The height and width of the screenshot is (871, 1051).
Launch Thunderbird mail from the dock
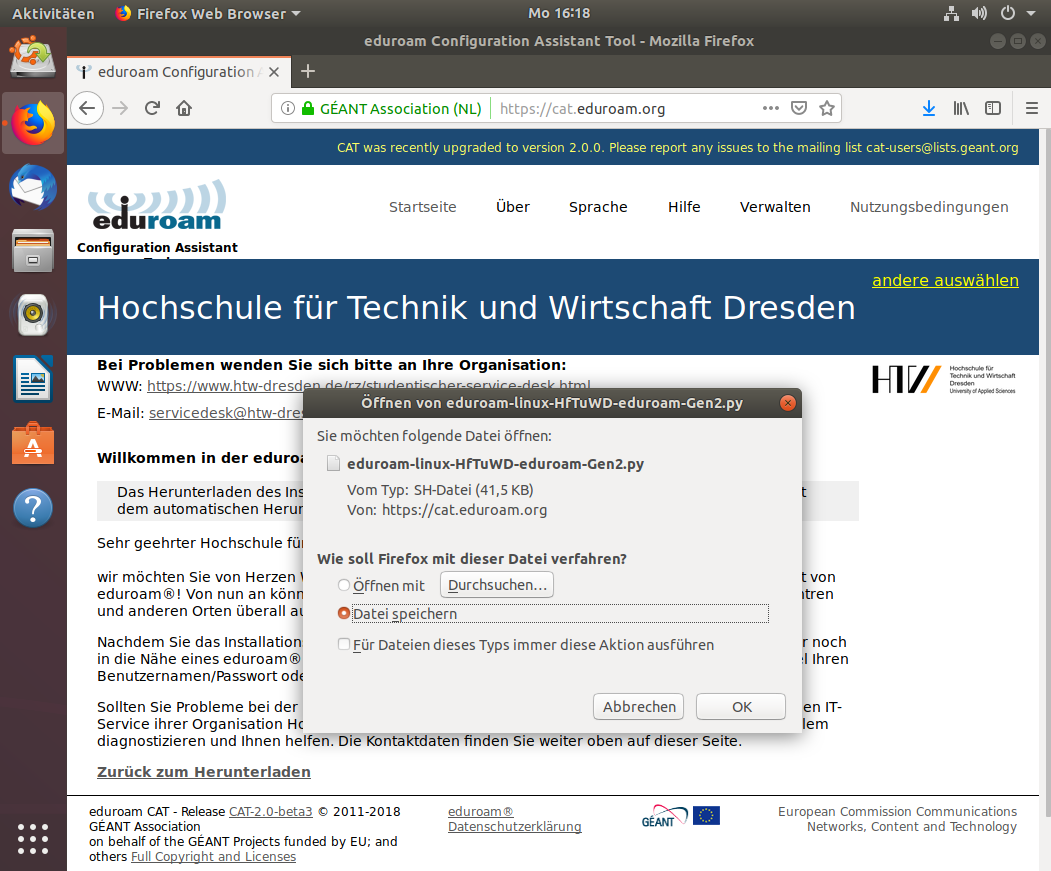[33, 187]
